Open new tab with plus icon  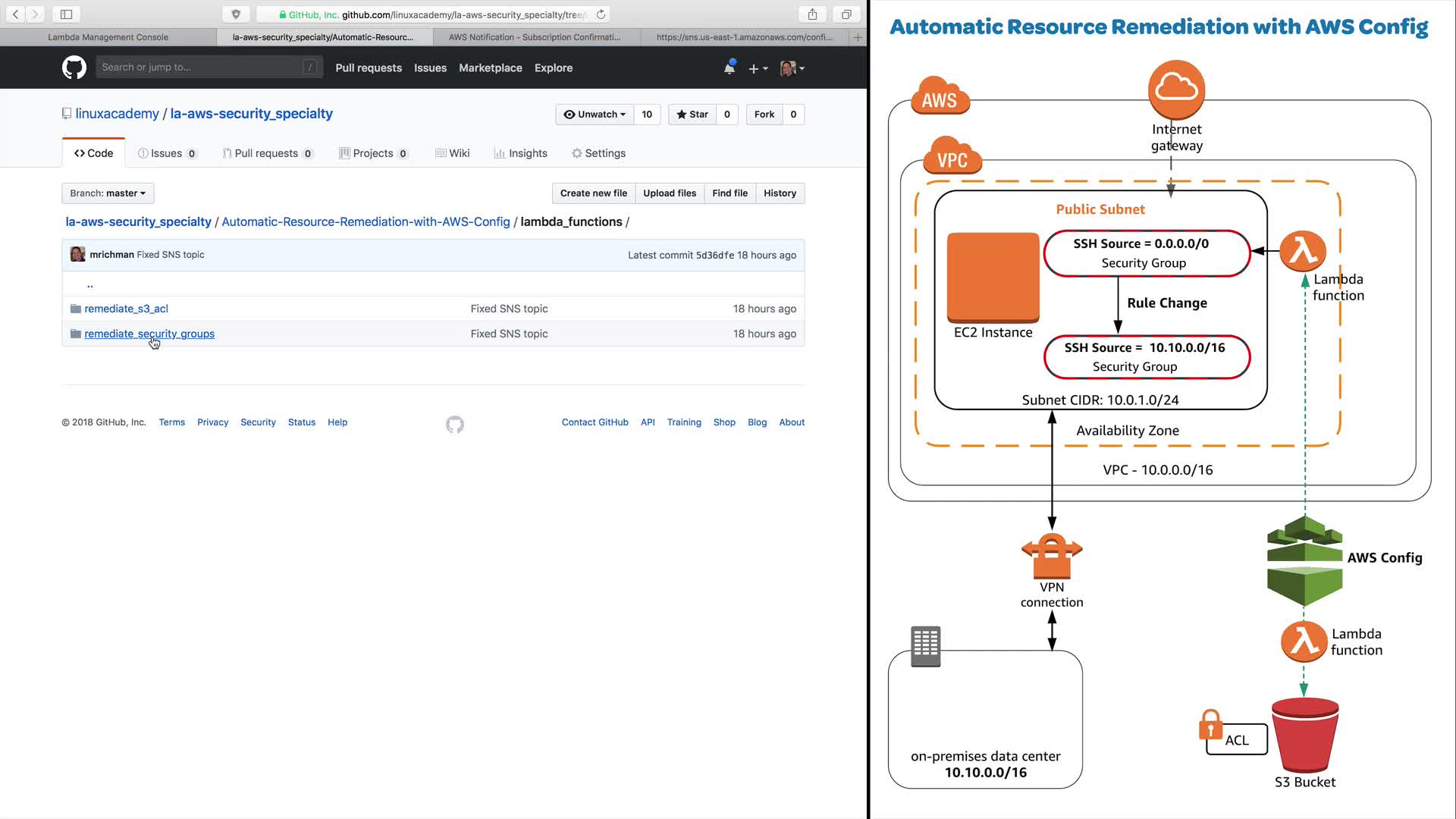[x=858, y=36]
